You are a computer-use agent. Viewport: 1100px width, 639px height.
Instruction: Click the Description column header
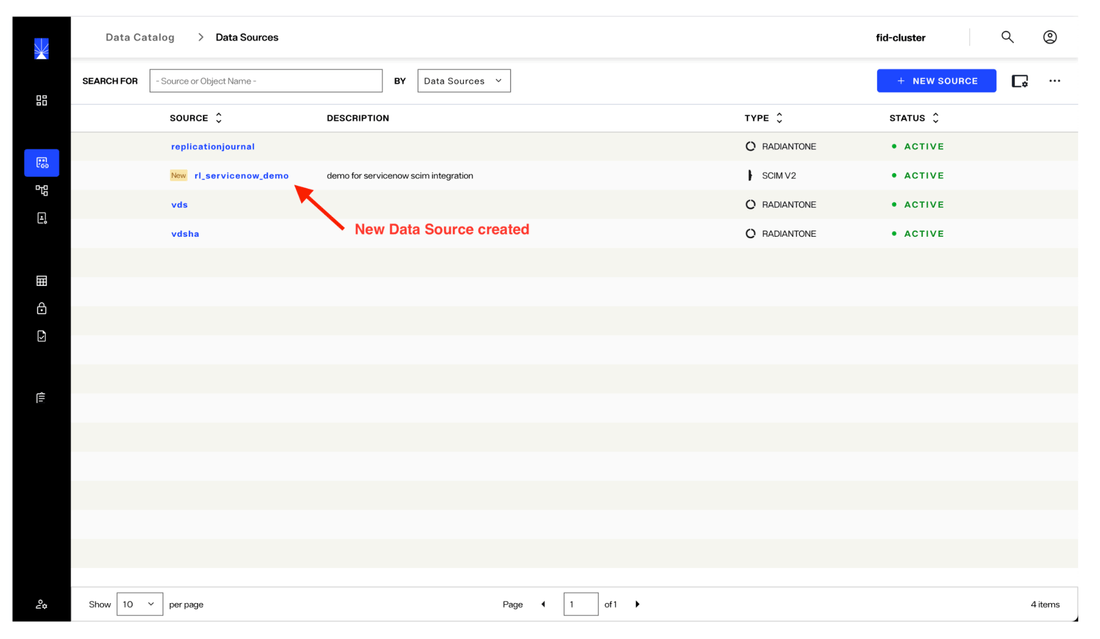click(x=358, y=118)
